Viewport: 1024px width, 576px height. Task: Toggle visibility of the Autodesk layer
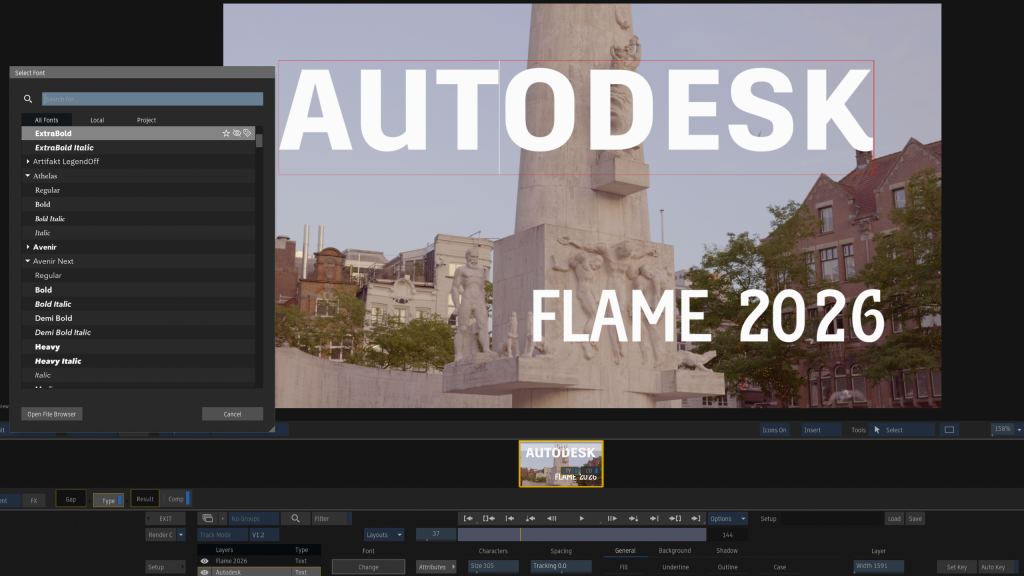click(205, 572)
